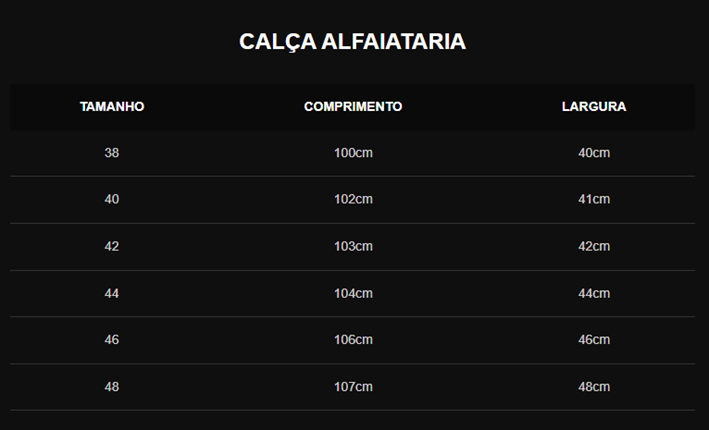Screen dimensions: 709x430
Task: Click the CALÇA ALFAIATARIA title
Action: tap(352, 42)
